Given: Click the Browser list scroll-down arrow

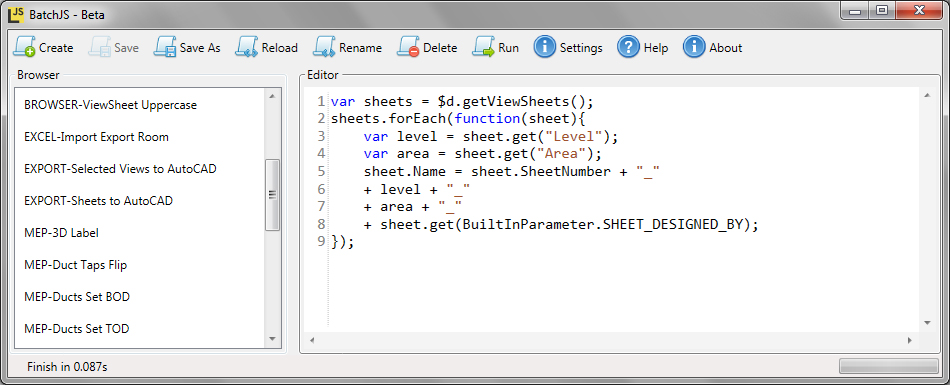Looking at the screenshot, I should tap(272, 339).
